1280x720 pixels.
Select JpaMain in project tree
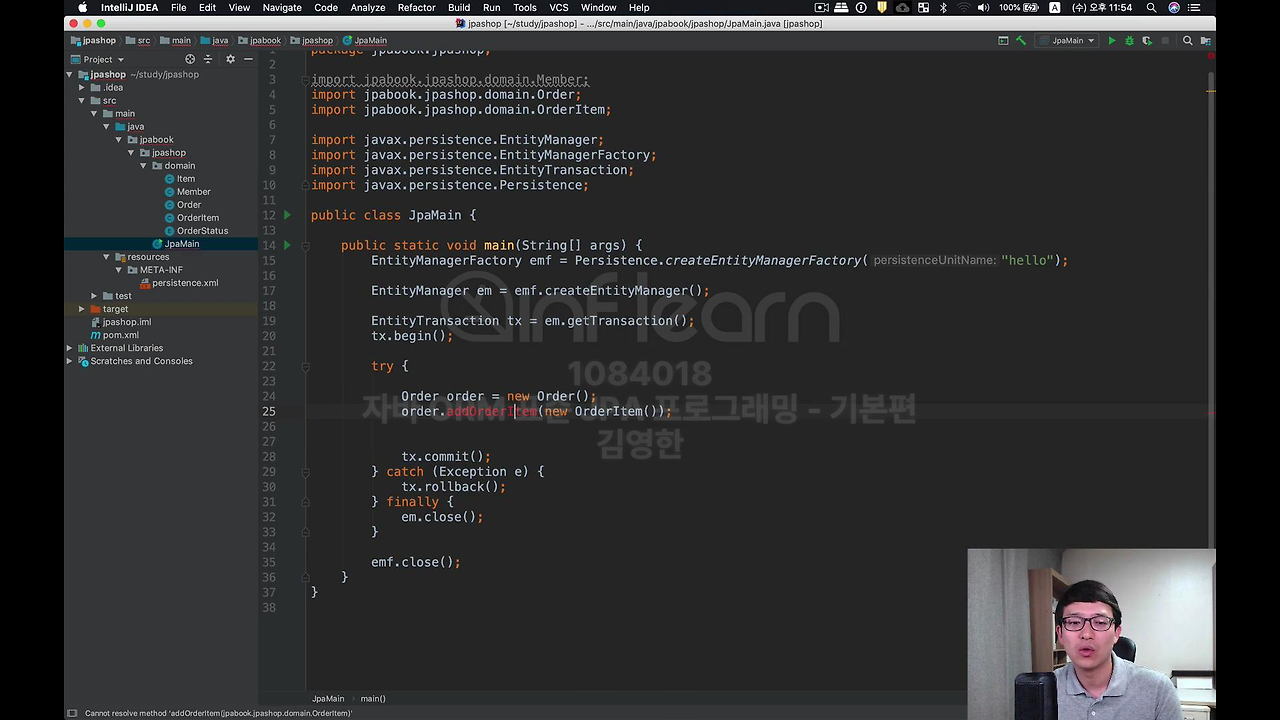(182, 244)
